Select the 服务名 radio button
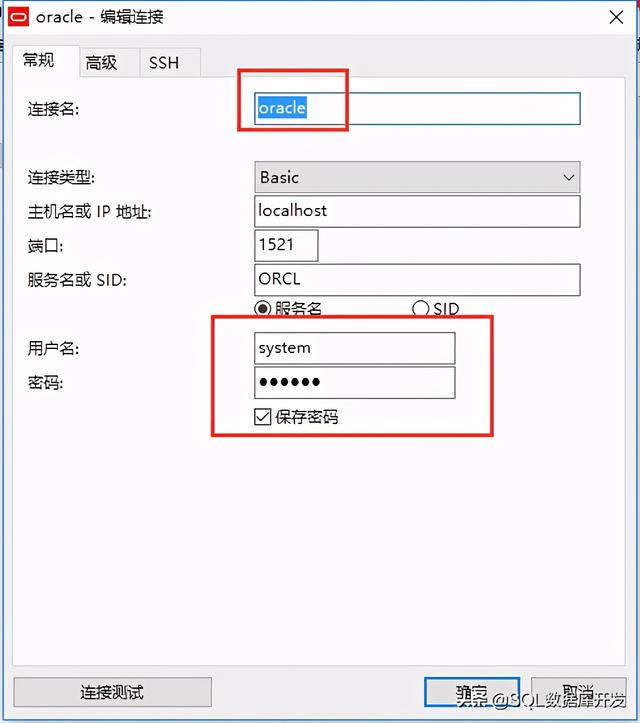The image size is (640, 723). [x=263, y=308]
